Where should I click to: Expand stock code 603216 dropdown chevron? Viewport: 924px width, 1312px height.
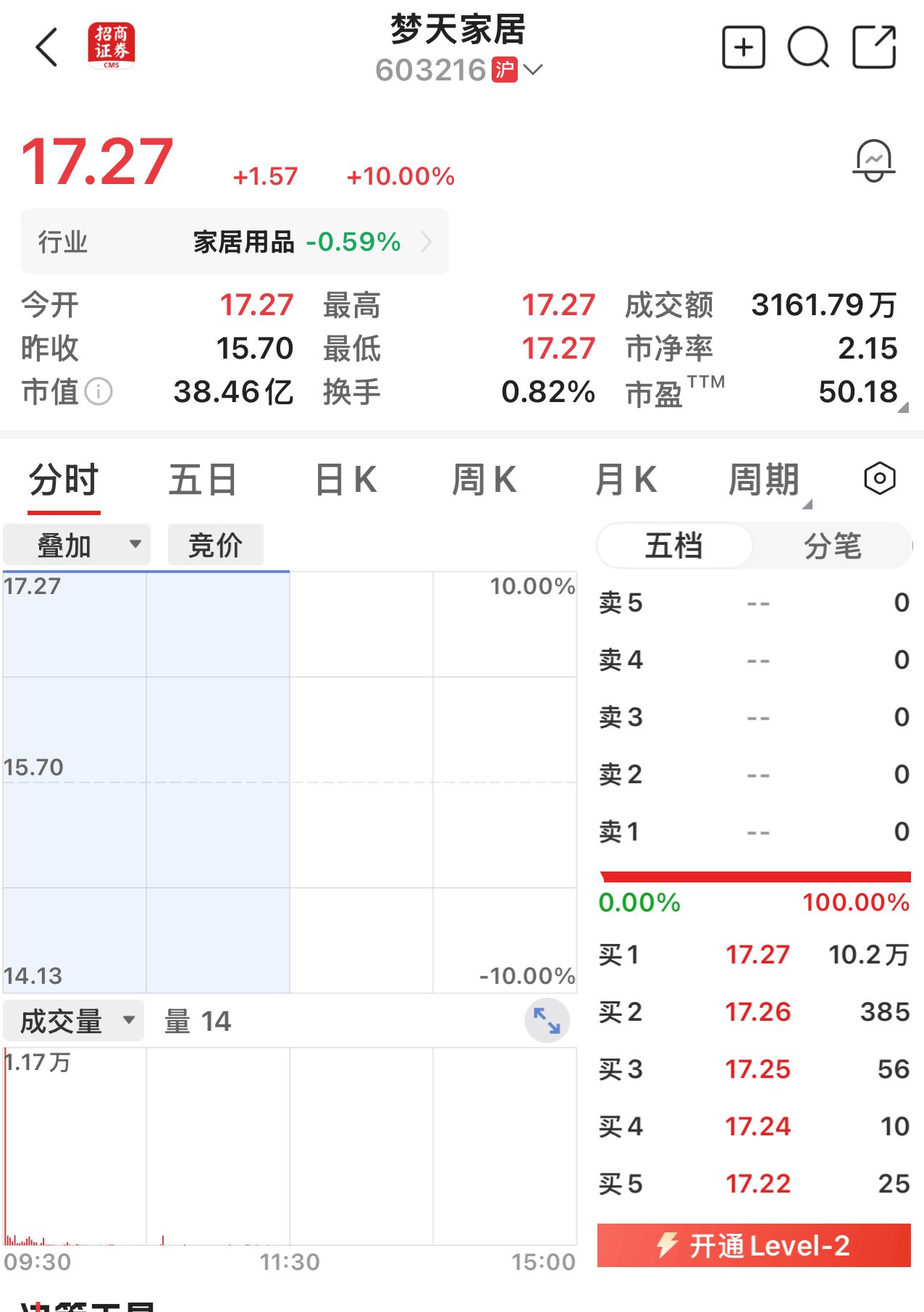click(534, 70)
